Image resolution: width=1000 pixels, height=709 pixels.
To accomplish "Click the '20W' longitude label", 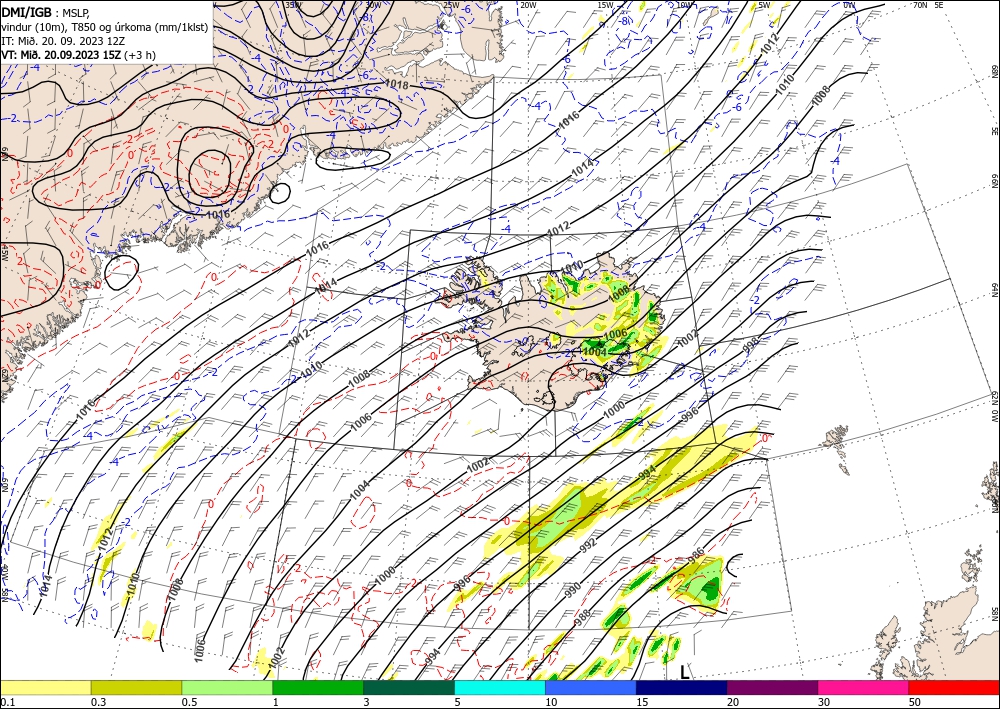I will [x=527, y=5].
